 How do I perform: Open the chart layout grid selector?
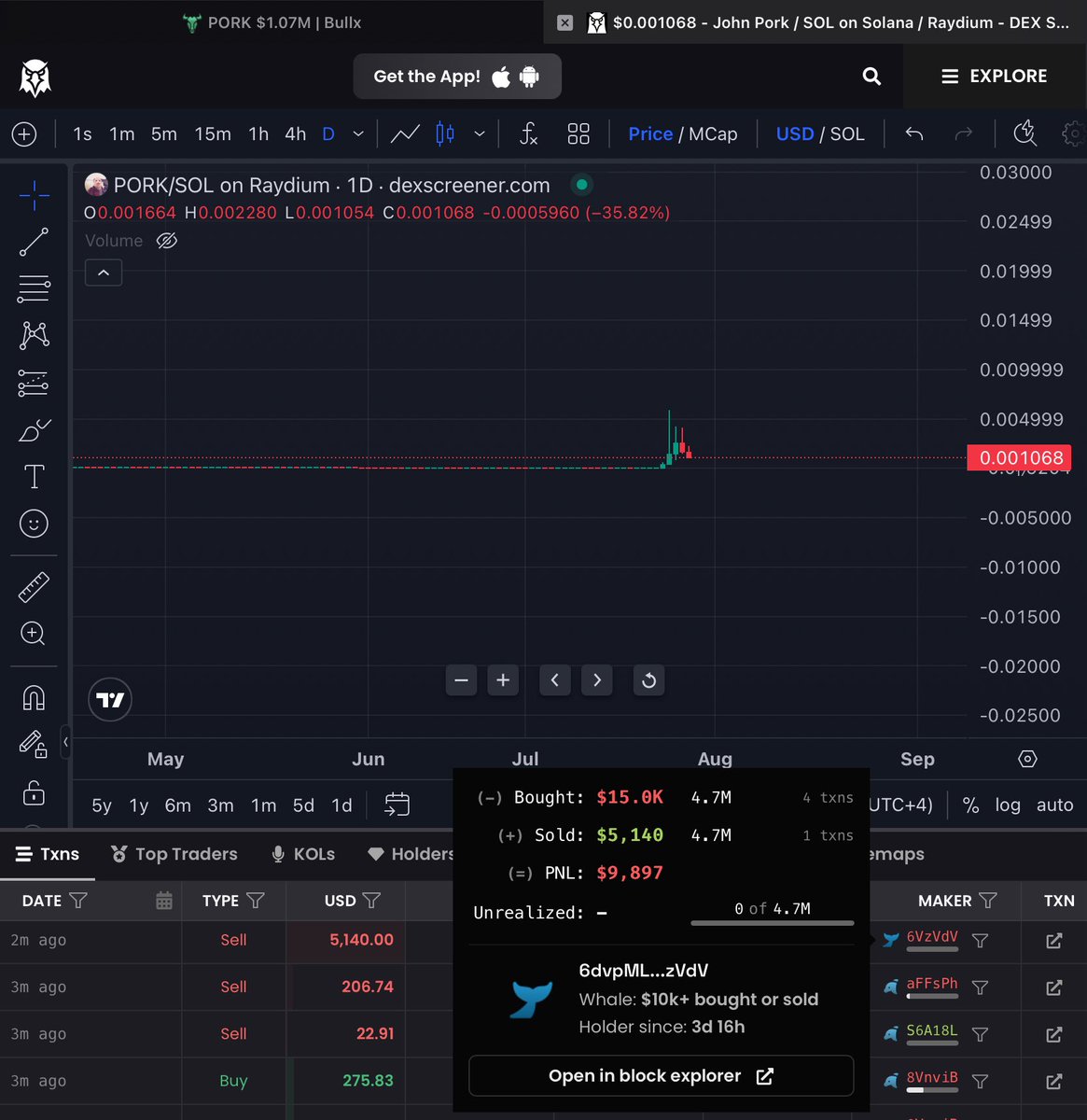point(578,134)
